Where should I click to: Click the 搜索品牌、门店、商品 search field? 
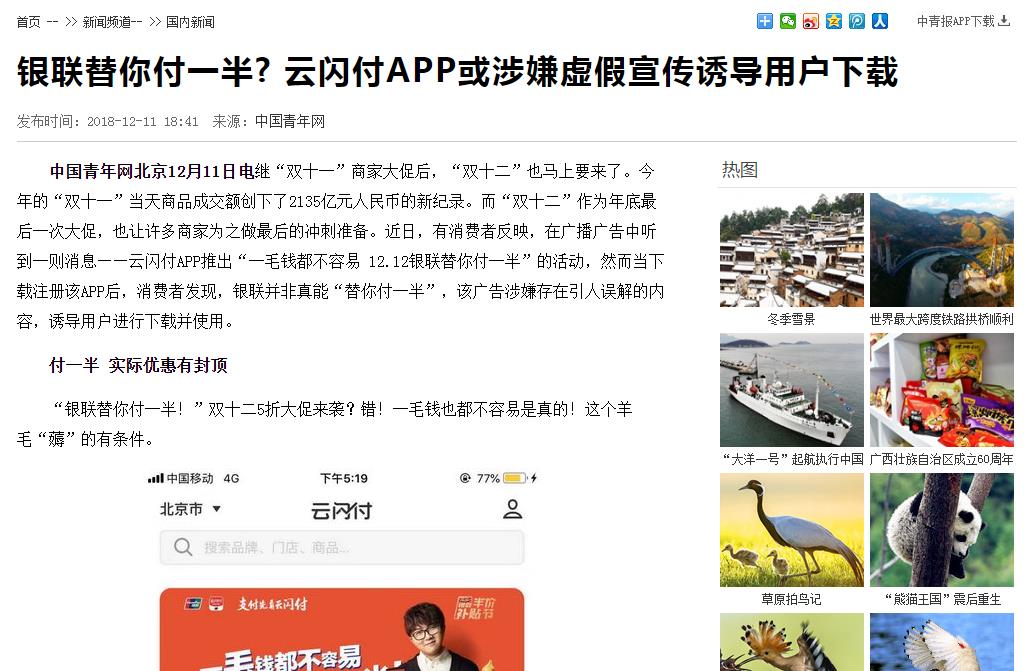342,547
